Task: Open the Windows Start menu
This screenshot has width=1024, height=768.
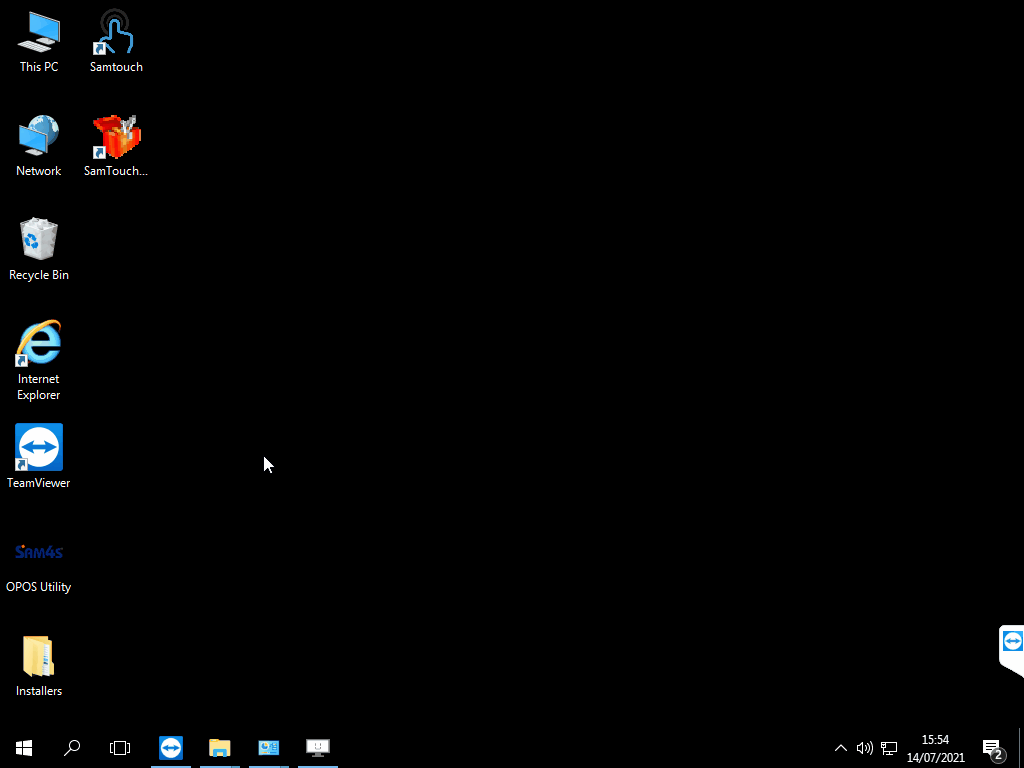Action: point(24,747)
